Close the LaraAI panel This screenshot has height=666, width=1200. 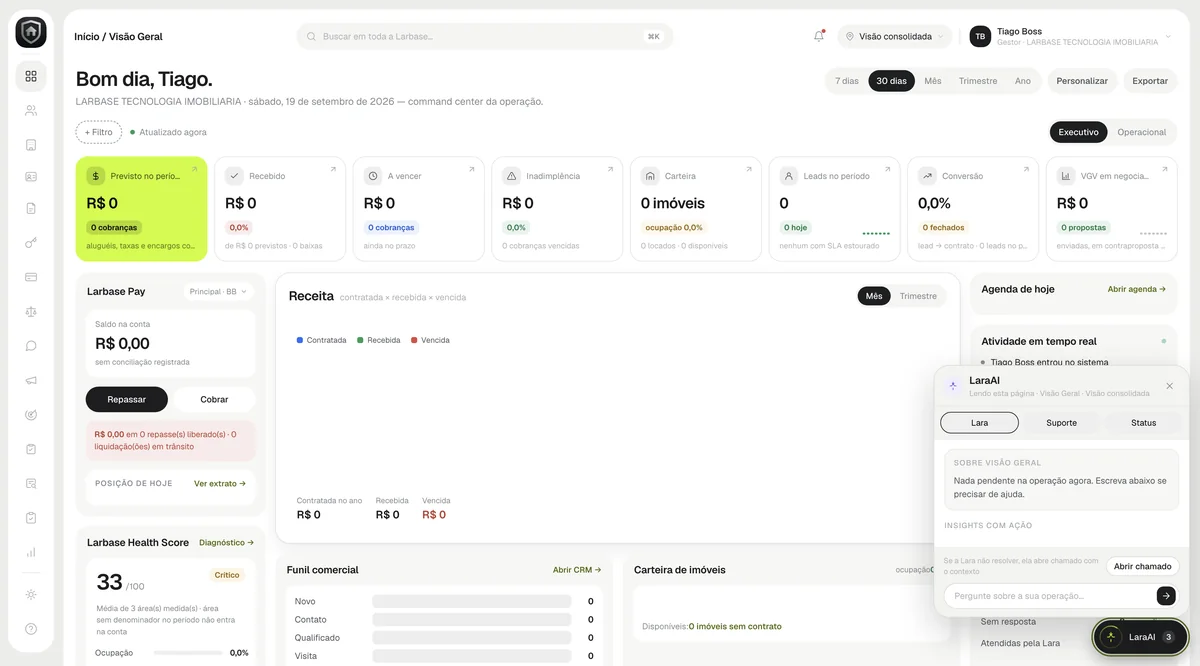tap(1169, 386)
